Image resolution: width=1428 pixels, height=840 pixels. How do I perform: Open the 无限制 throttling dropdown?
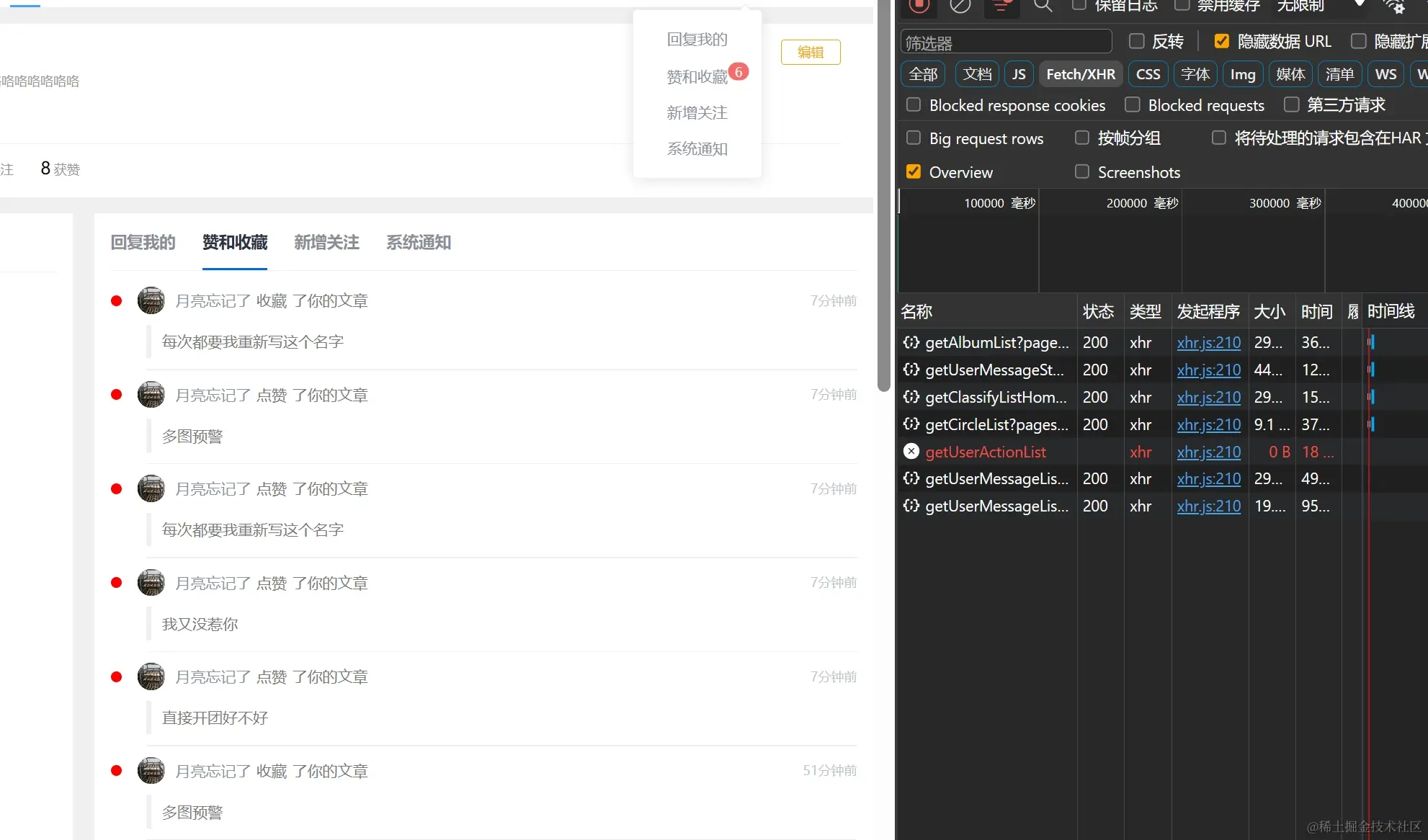tap(1320, 6)
